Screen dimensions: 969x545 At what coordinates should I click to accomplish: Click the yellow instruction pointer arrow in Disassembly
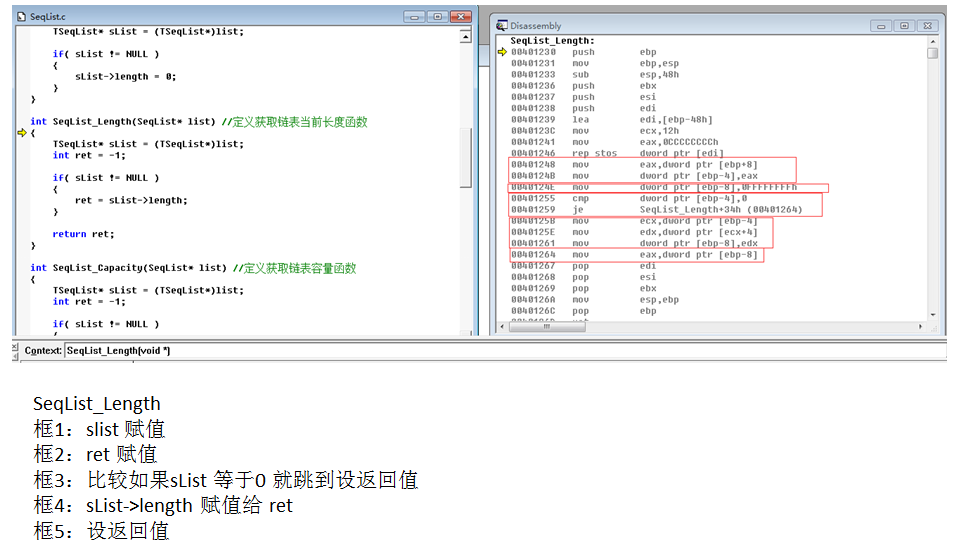502,52
